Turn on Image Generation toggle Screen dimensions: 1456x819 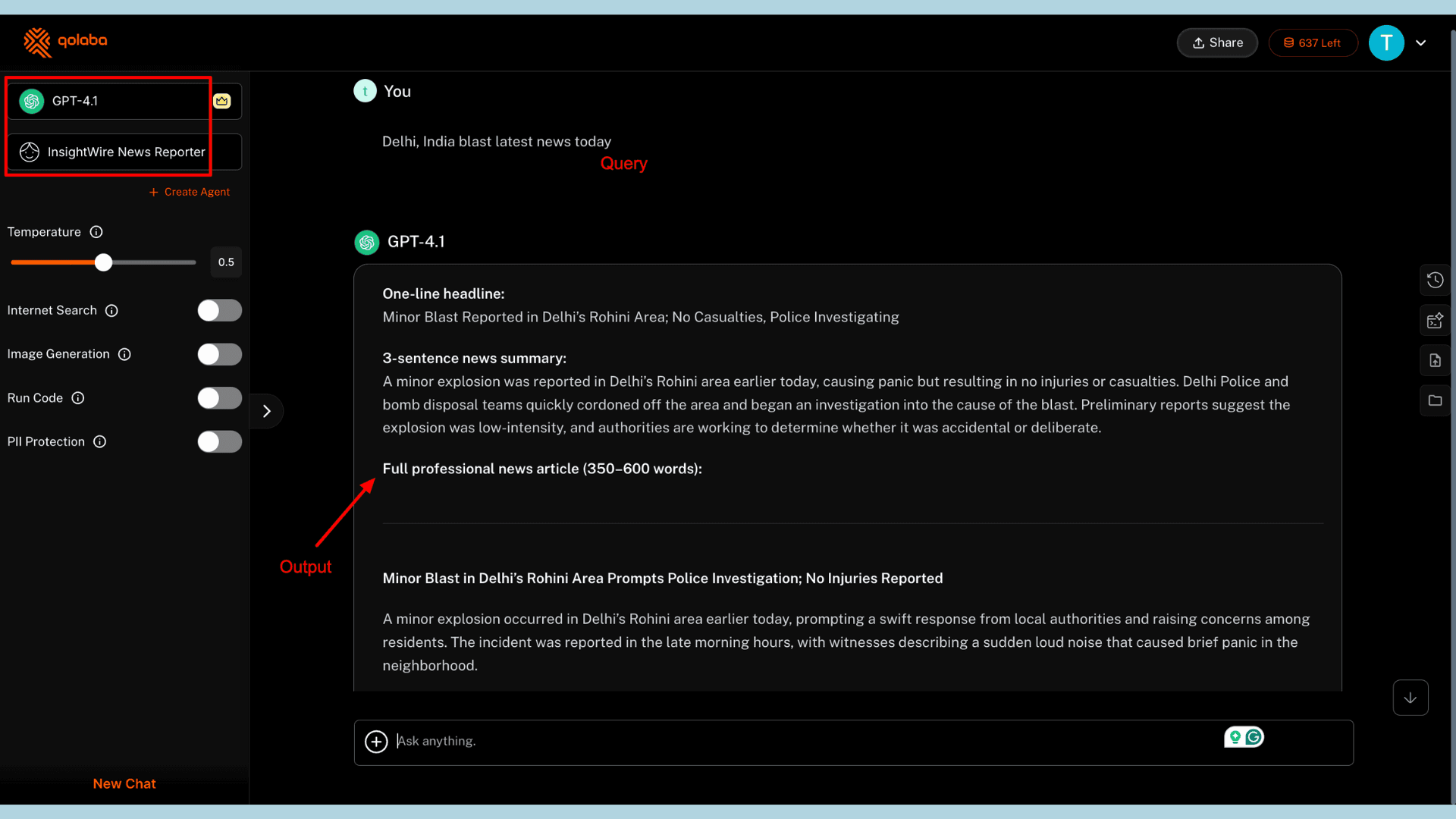pyautogui.click(x=219, y=354)
